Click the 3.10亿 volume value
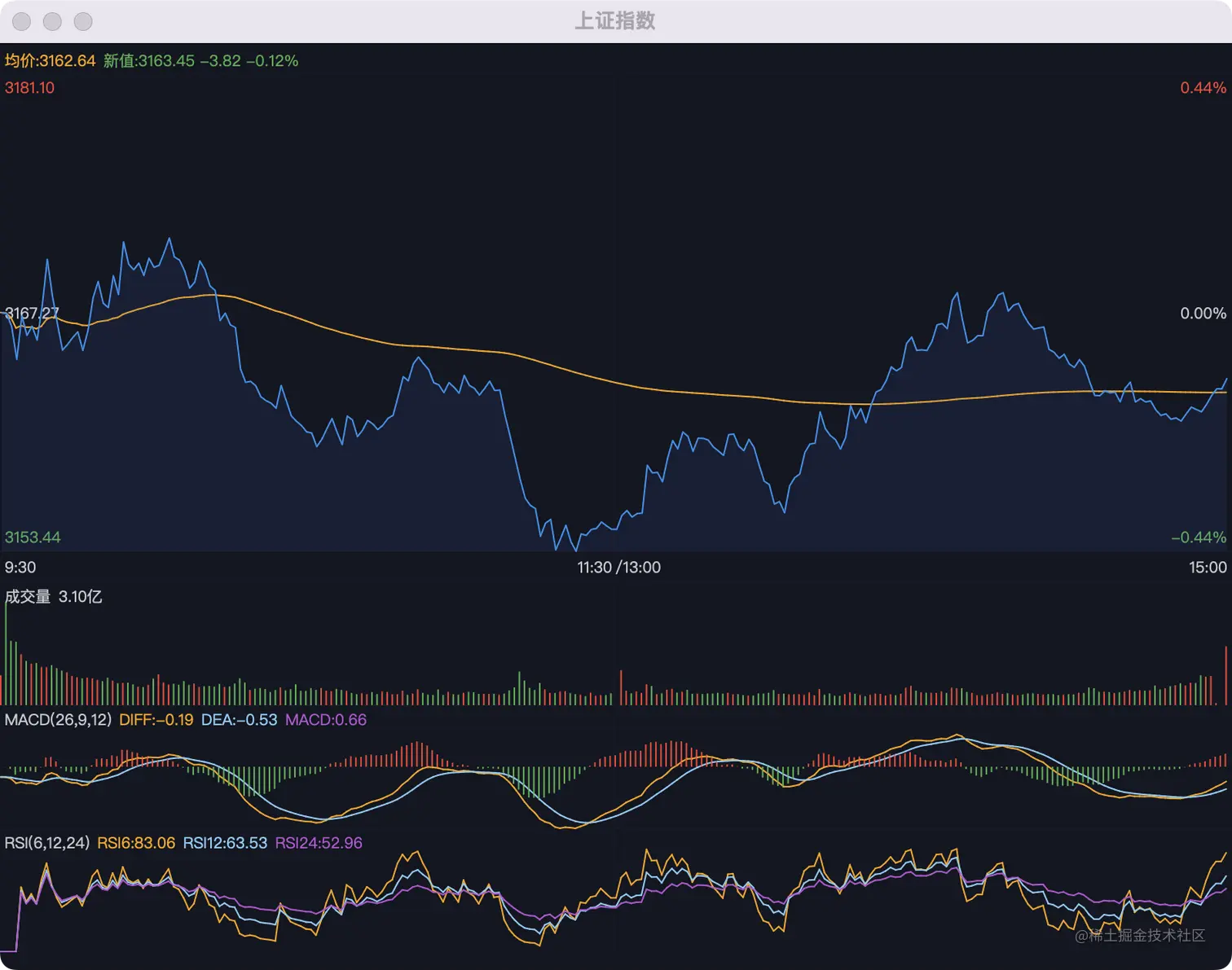Screen dimensions: 1232x970 point(81,597)
